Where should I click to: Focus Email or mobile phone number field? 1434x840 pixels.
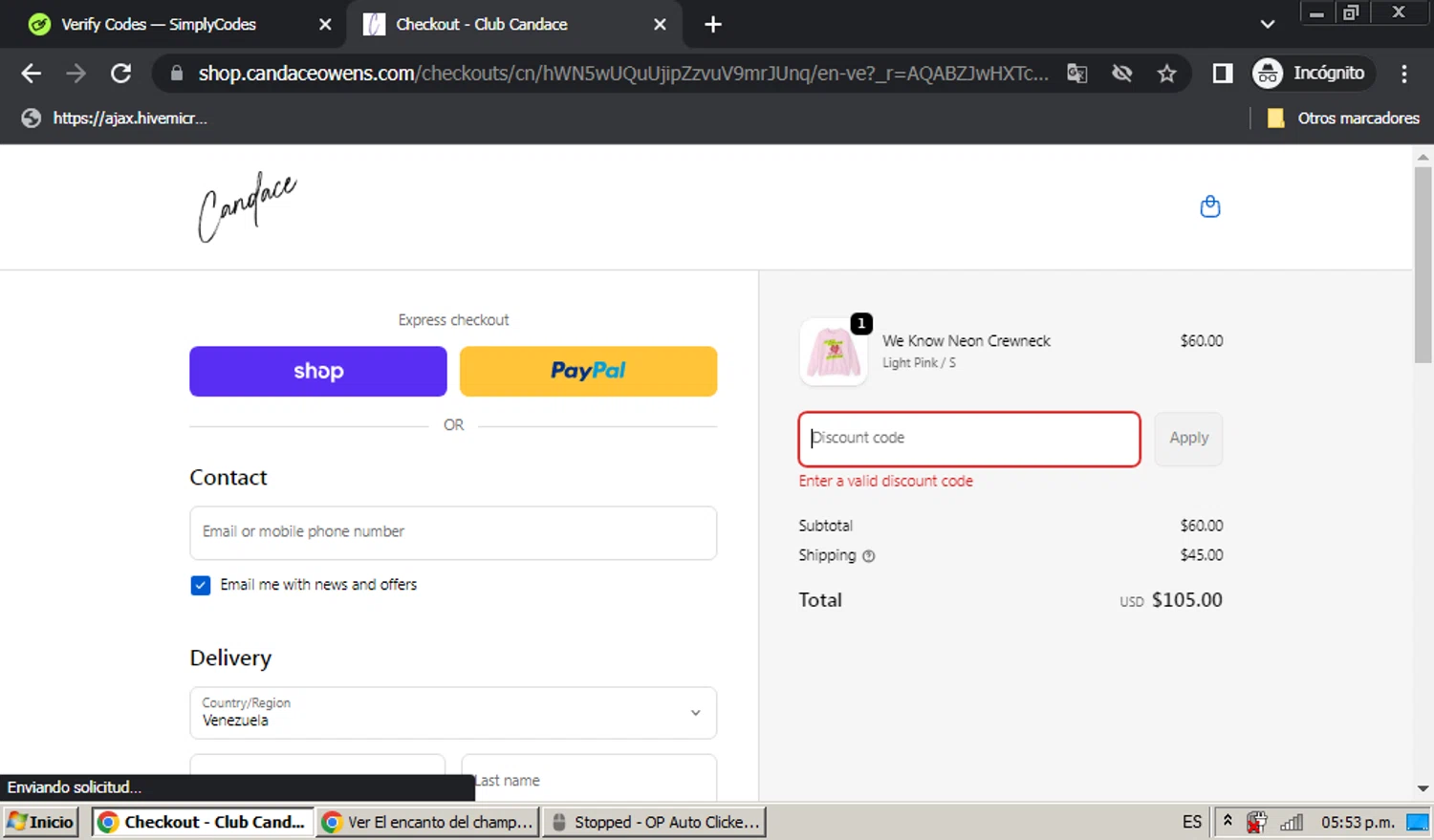[x=453, y=532]
